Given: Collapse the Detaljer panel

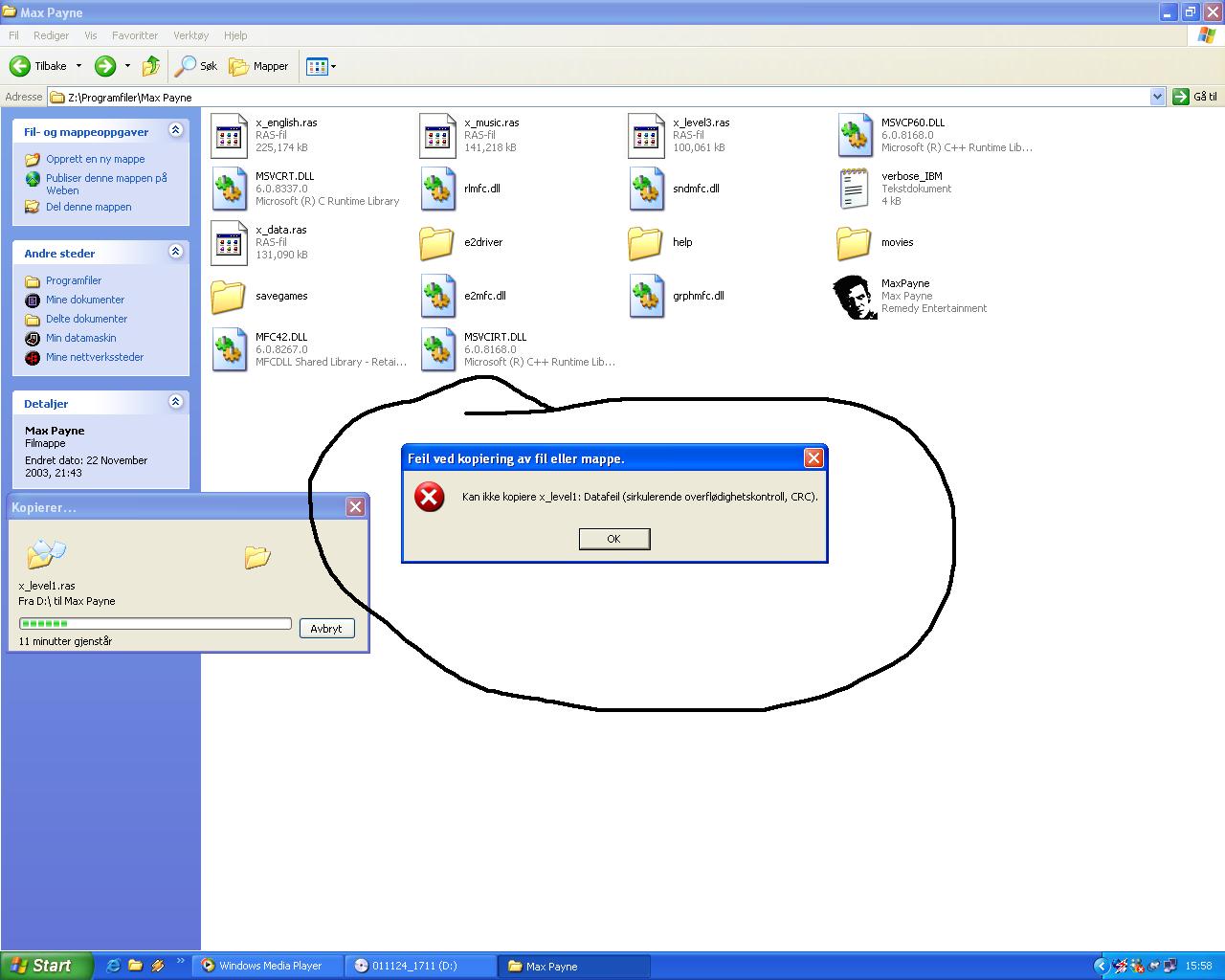Looking at the screenshot, I should coord(175,402).
